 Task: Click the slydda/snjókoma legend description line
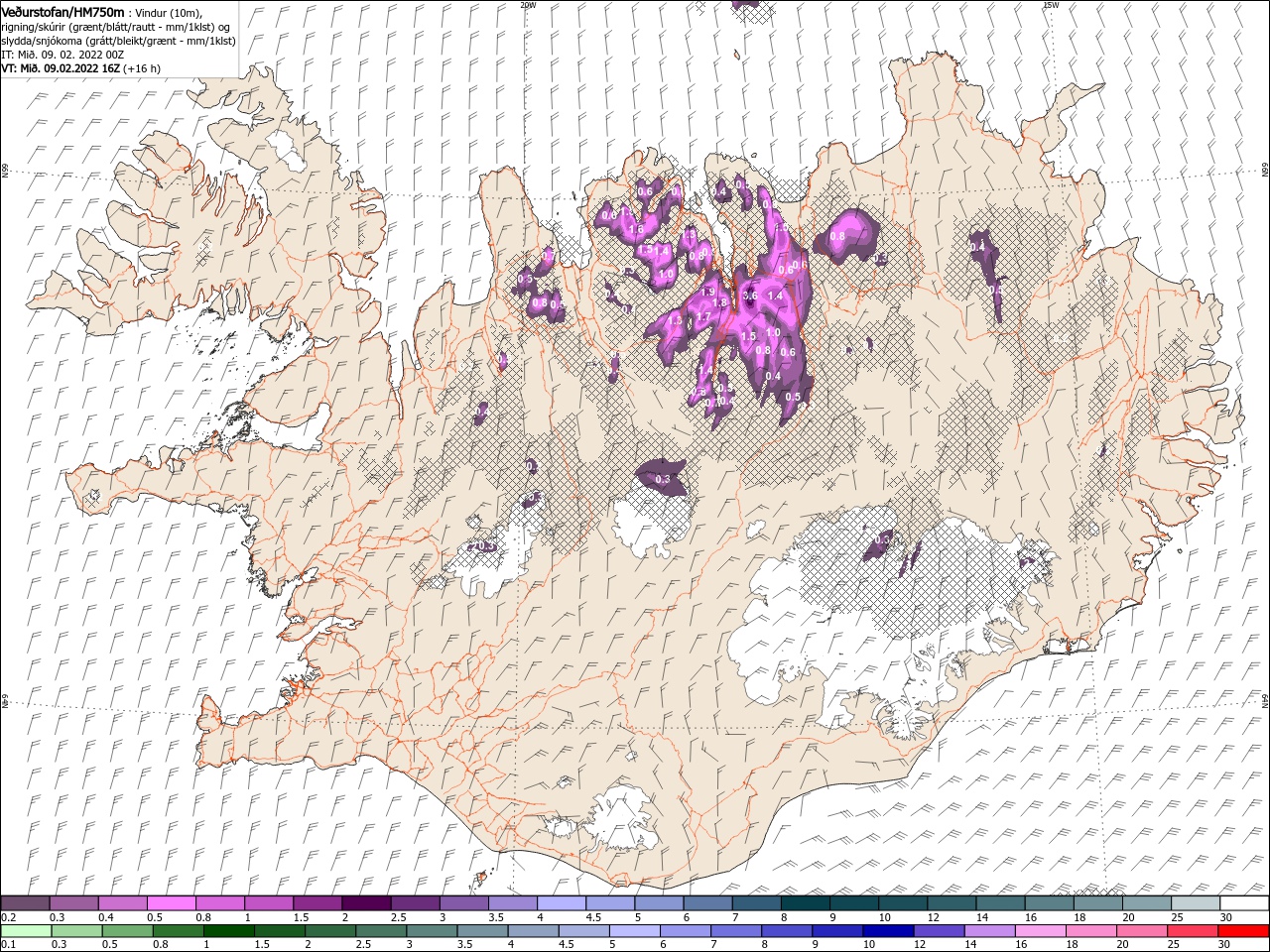click(118, 40)
